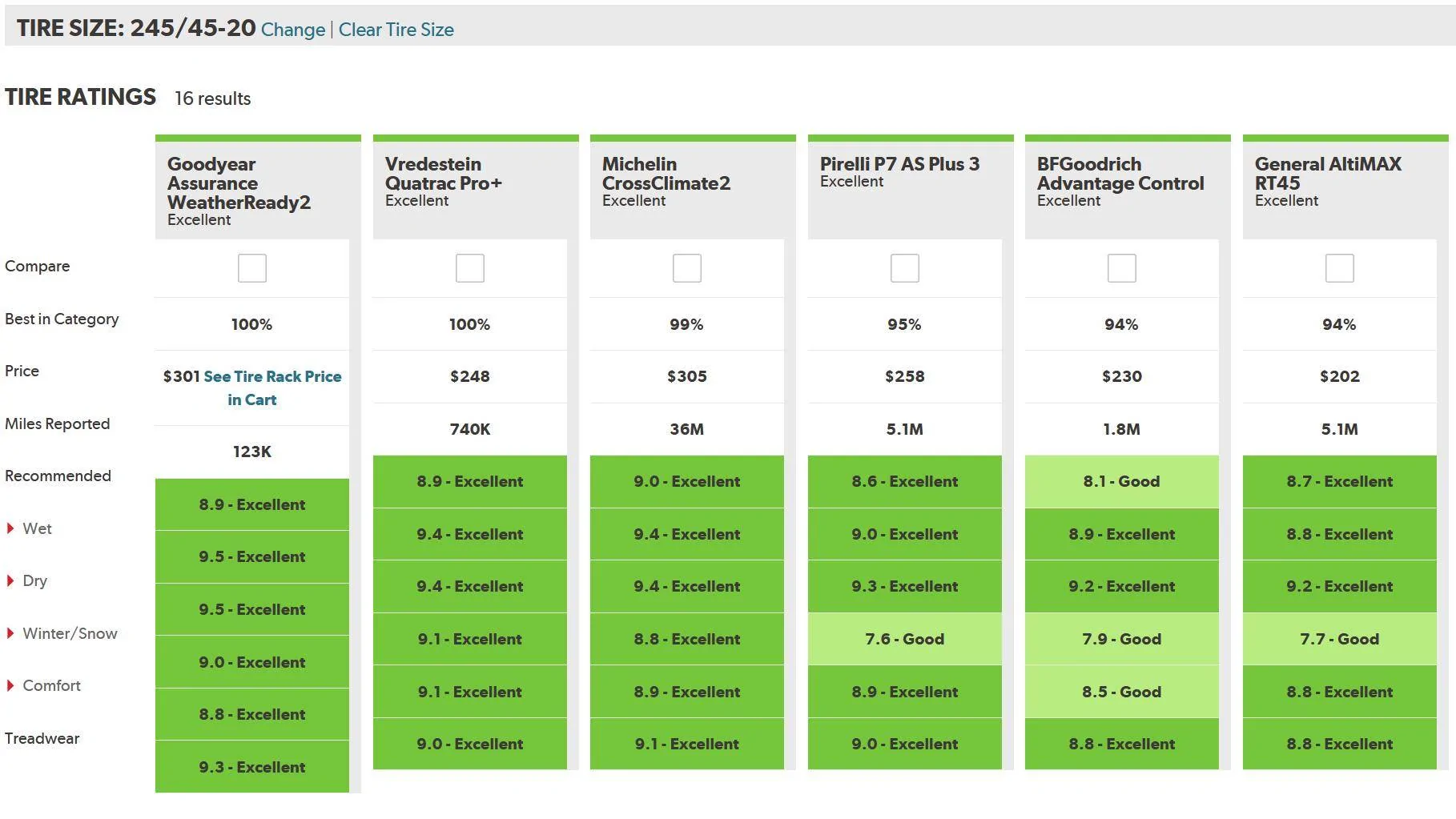Click Michelin's 9.0 - Excellent rating cell
Screen dimensions: 1456x819
[x=686, y=481]
